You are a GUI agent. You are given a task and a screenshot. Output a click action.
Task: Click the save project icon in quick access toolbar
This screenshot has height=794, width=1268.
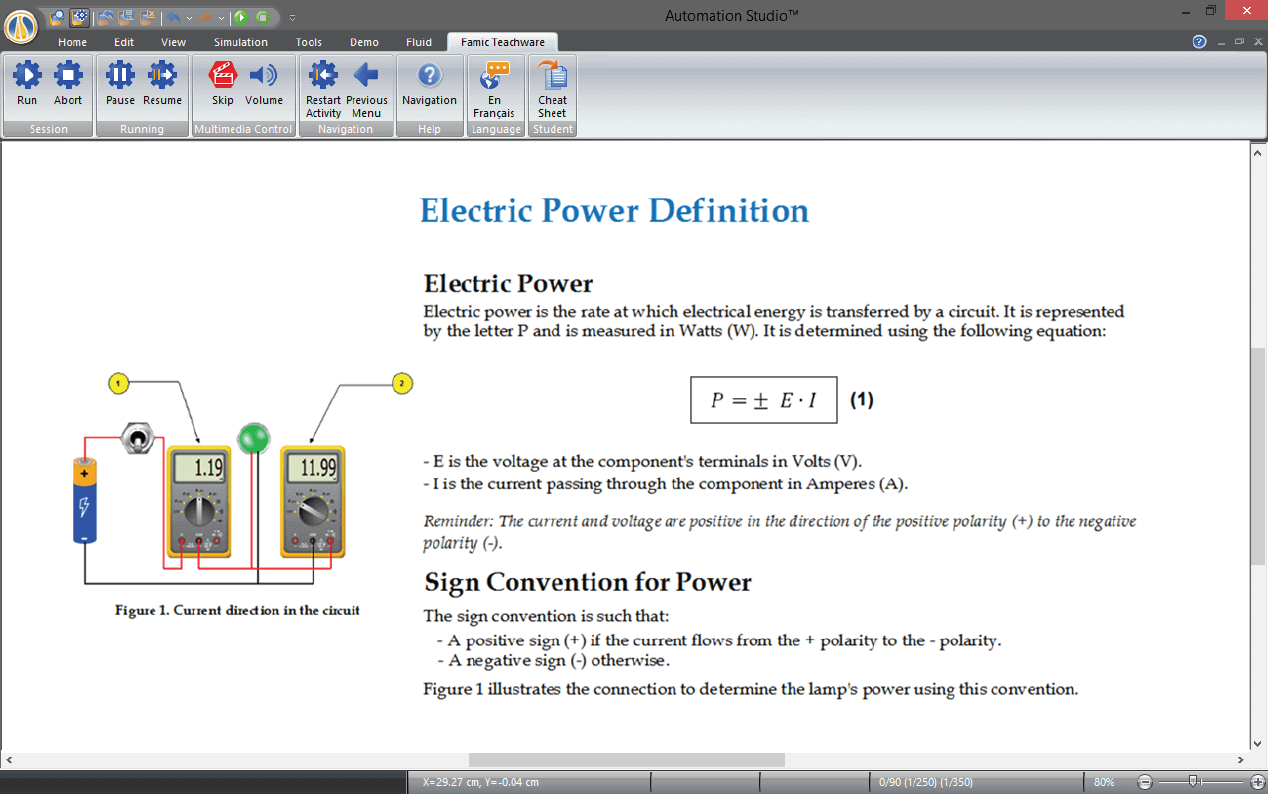[126, 17]
